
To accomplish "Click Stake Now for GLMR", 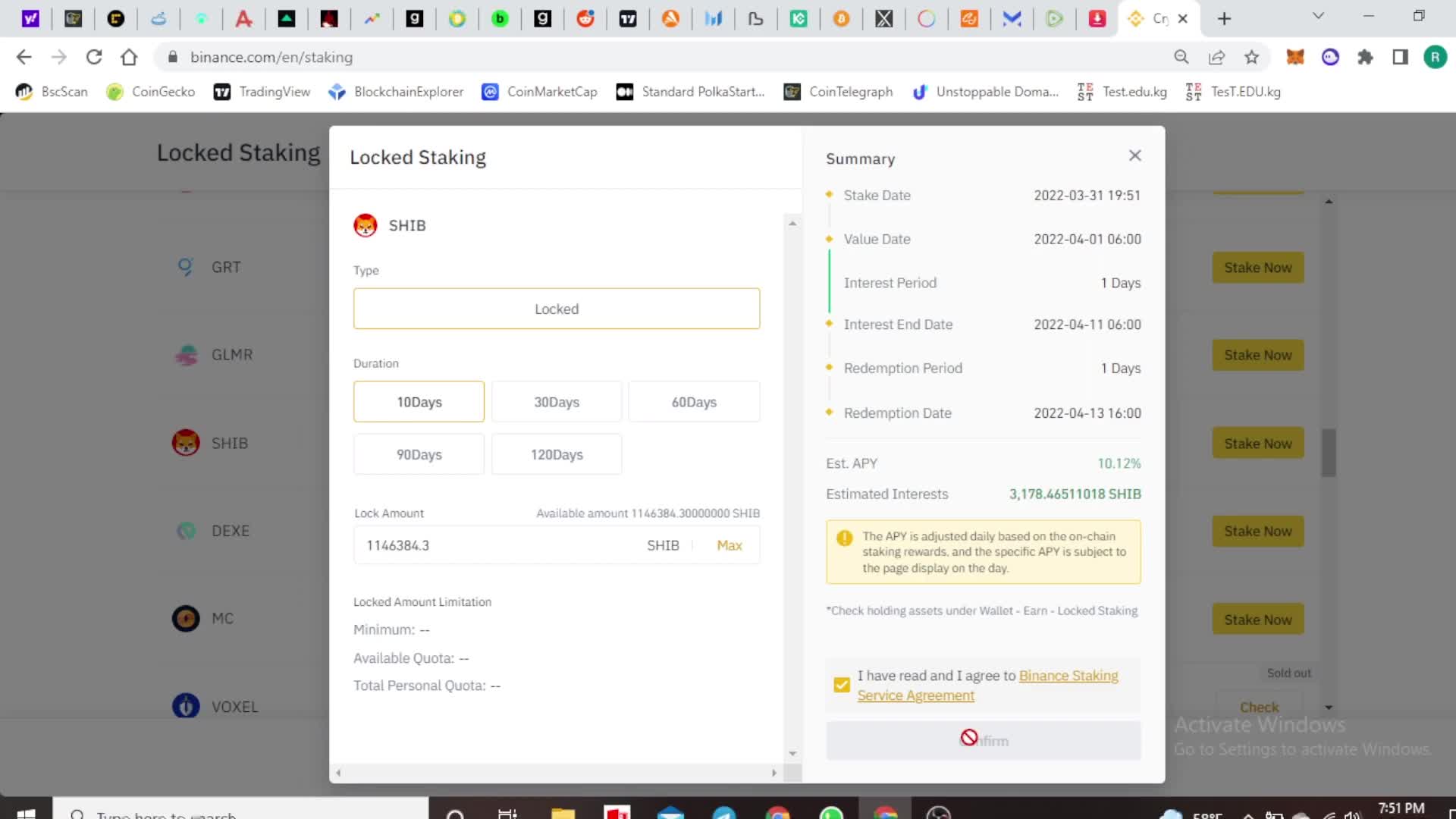I will 1258,355.
